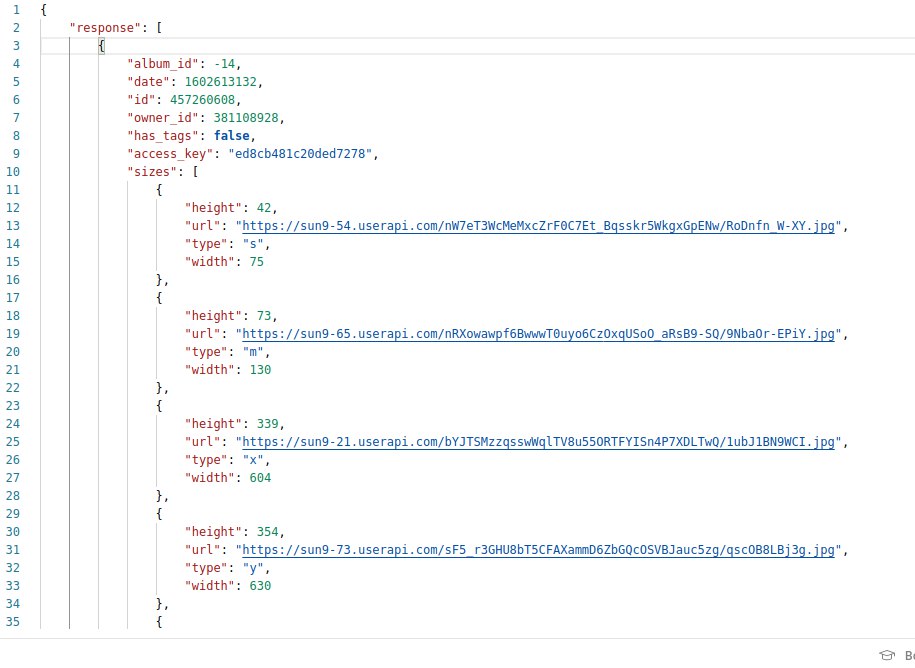Click line number 1 in the gutter

pos(16,10)
